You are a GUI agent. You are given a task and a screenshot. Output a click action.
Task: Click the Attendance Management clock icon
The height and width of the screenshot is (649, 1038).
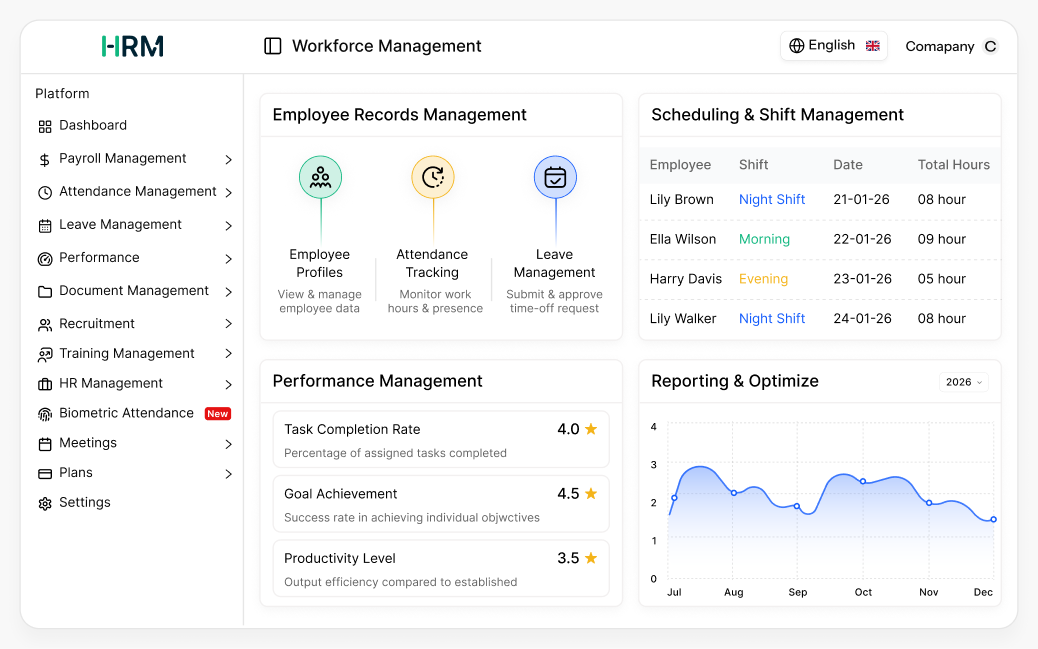pyautogui.click(x=44, y=191)
